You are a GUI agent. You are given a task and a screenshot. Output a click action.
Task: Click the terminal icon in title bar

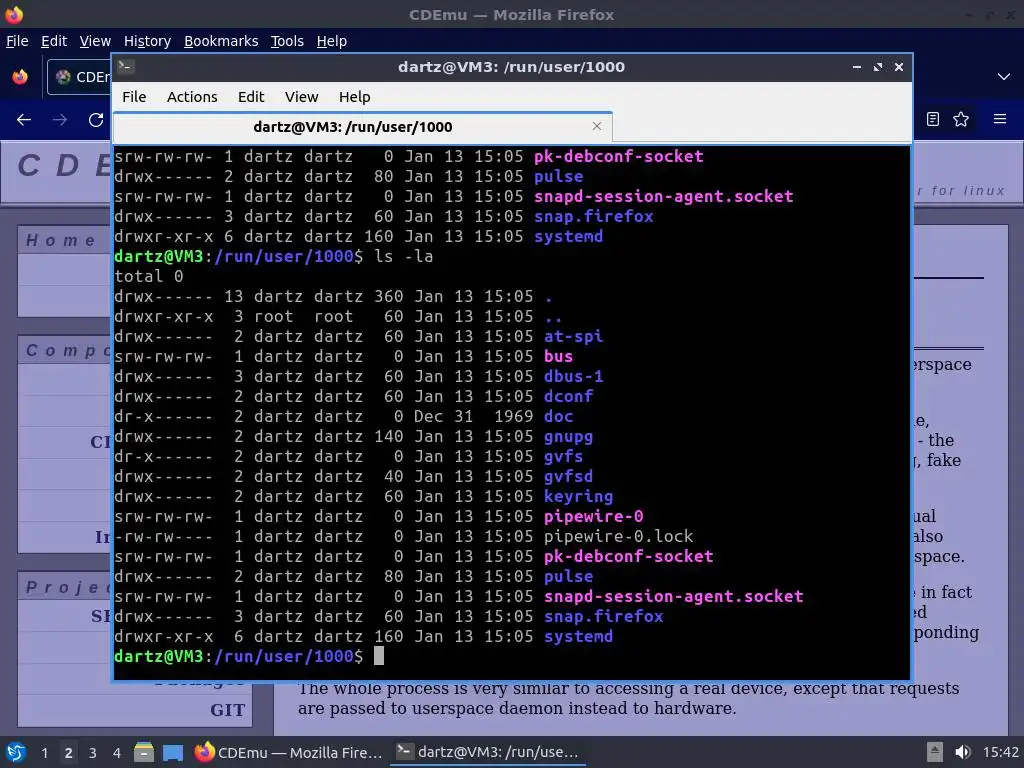click(x=126, y=66)
